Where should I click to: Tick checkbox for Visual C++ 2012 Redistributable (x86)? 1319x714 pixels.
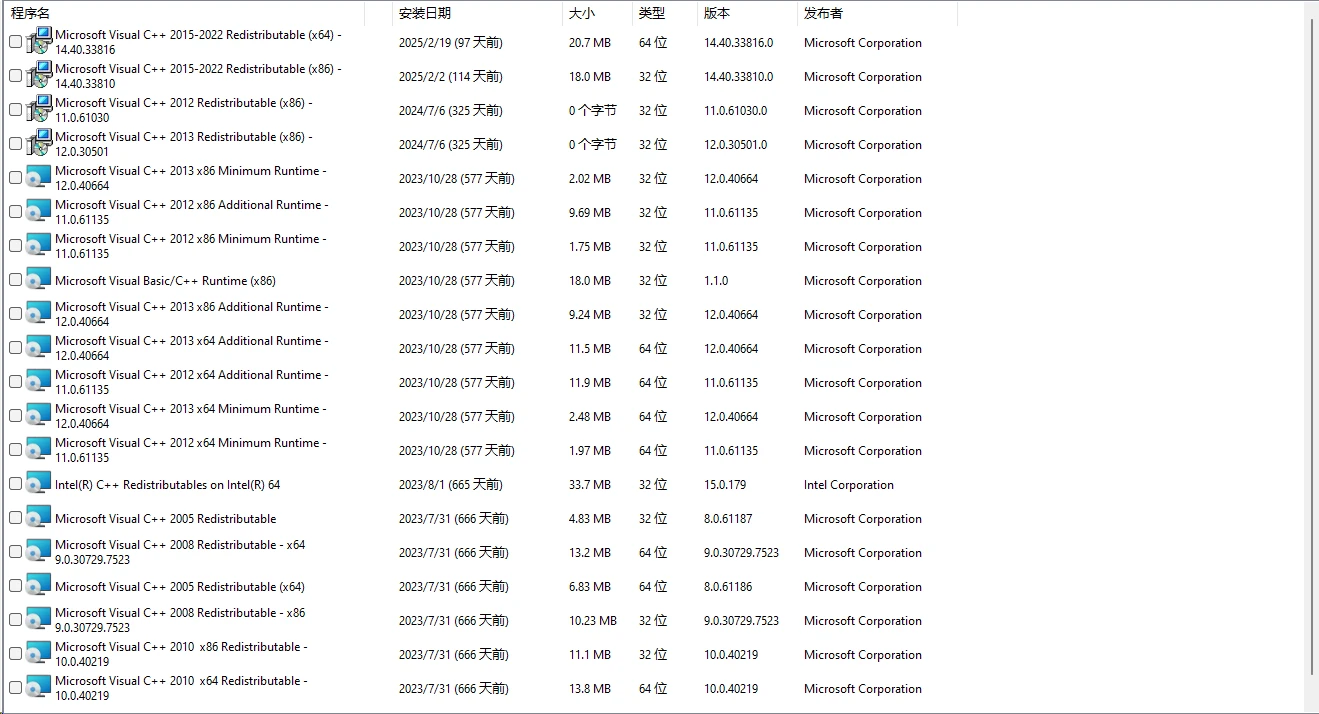15,110
